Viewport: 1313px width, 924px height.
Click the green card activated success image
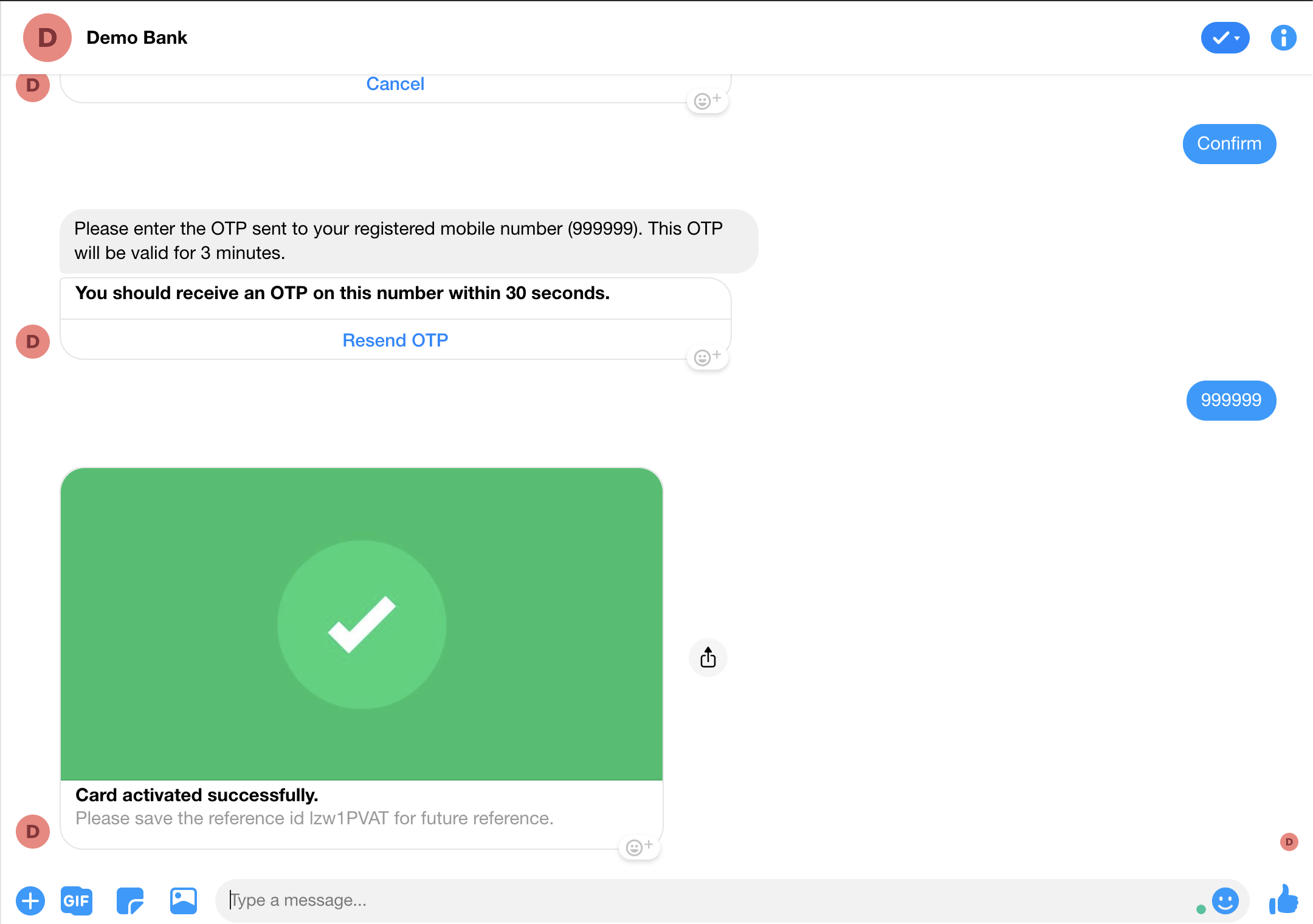(x=362, y=623)
